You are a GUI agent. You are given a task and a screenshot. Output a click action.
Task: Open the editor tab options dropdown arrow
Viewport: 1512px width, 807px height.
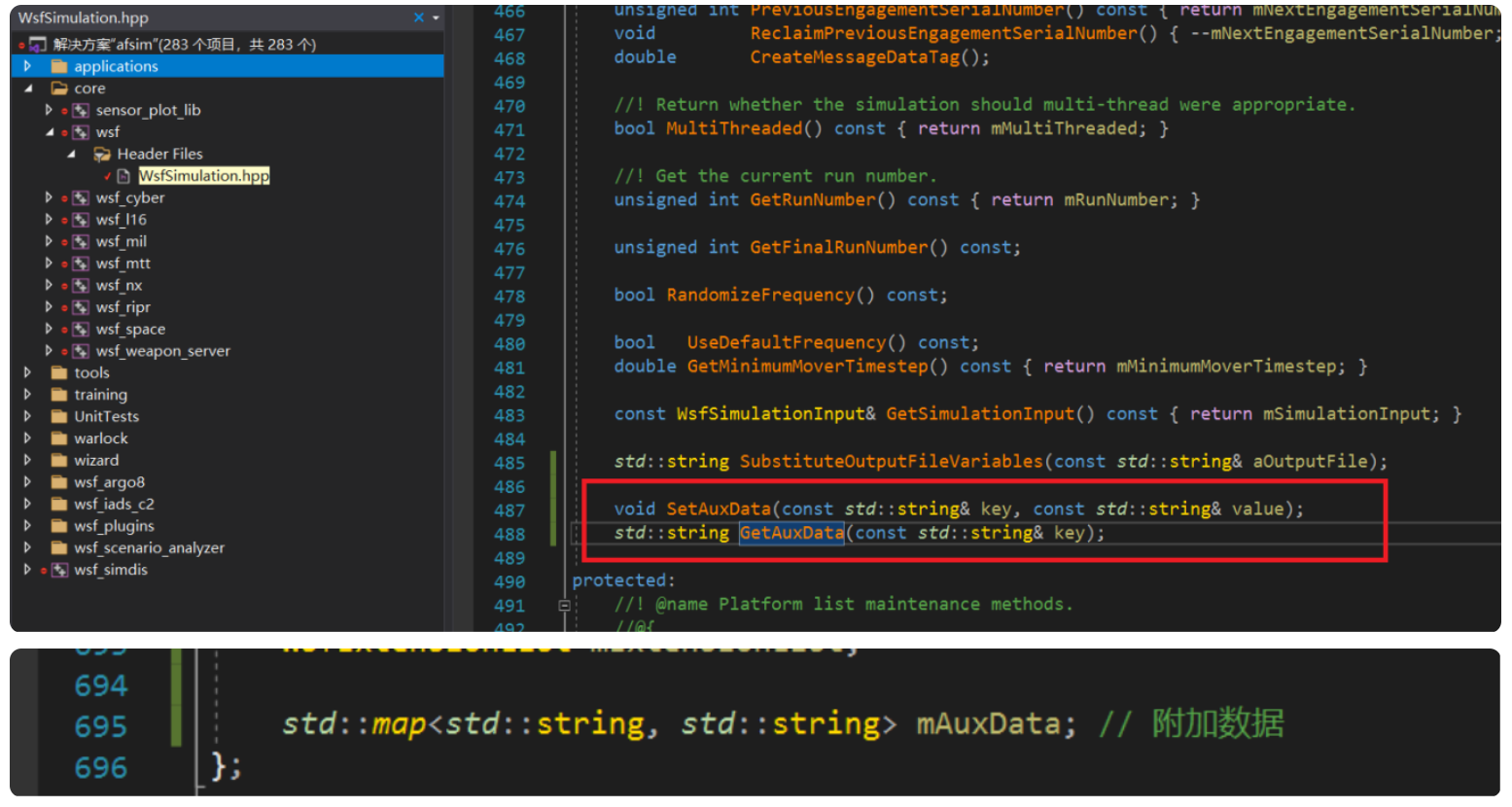[x=434, y=17]
